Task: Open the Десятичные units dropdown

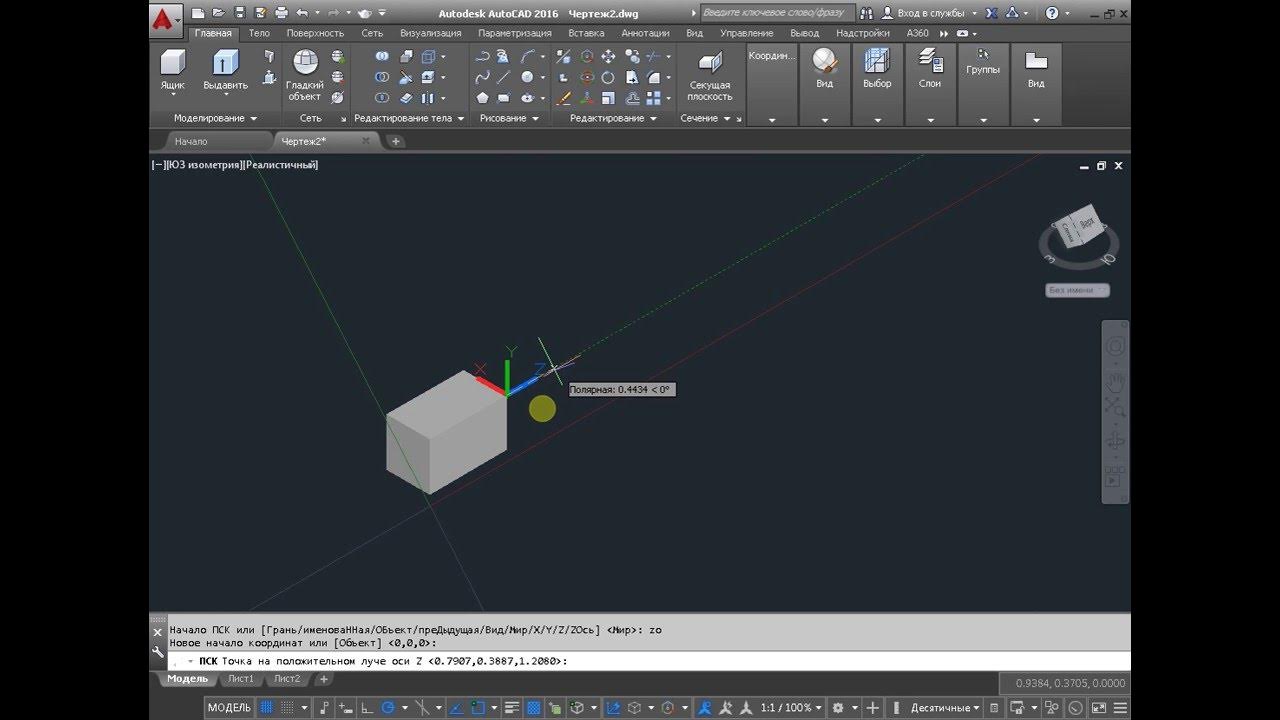Action: pyautogui.click(x=945, y=708)
